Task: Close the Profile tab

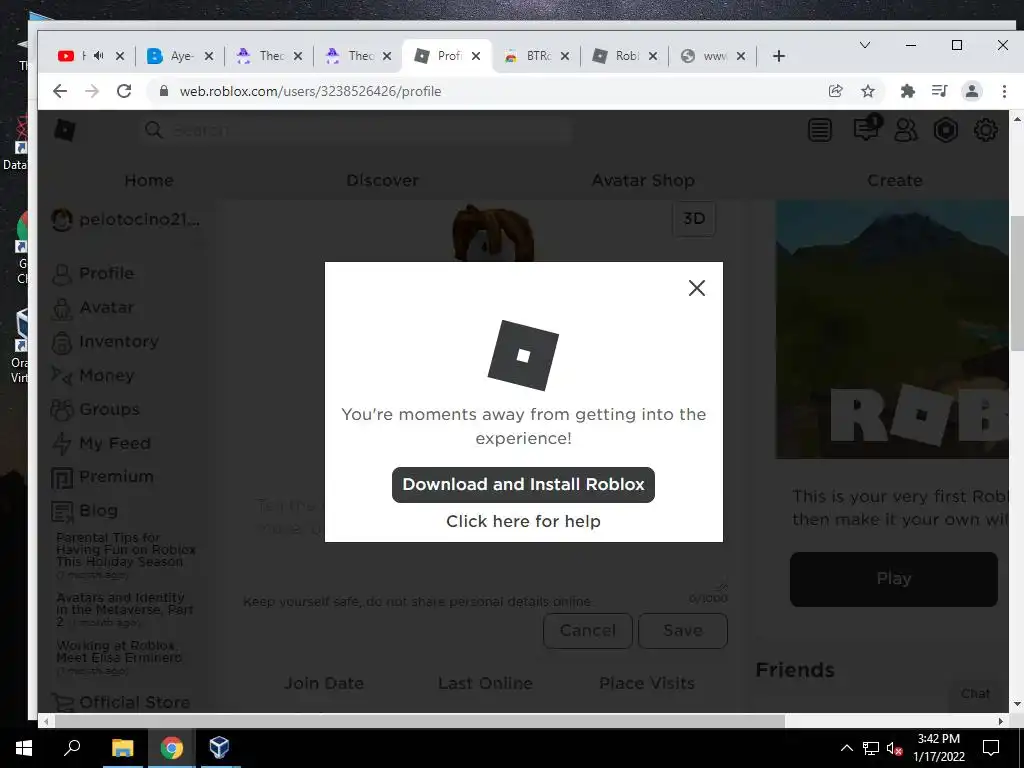Action: pyautogui.click(x=476, y=56)
